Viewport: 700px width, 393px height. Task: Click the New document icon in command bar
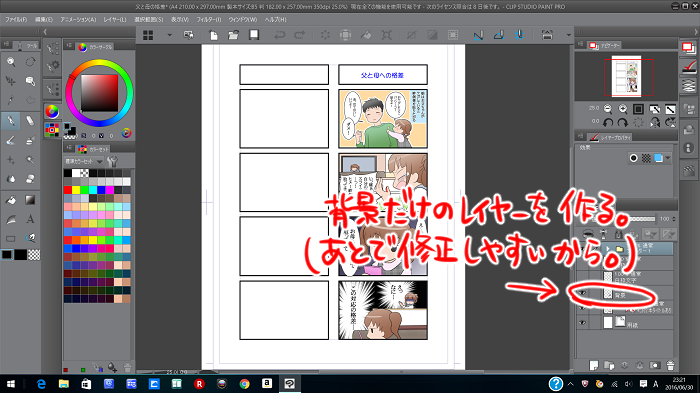[213, 35]
